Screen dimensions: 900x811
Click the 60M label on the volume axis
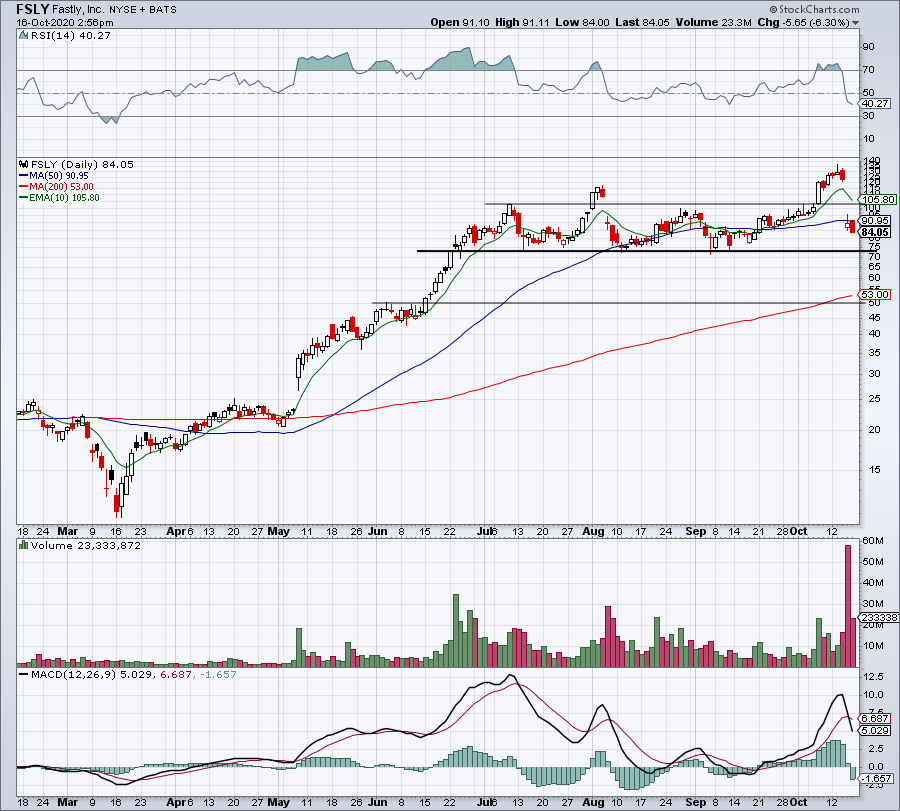[x=872, y=541]
